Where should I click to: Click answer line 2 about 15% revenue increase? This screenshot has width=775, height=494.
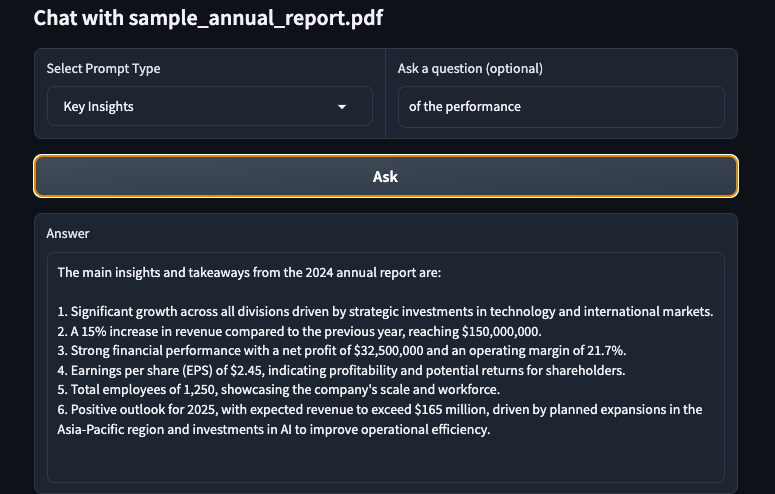[x=300, y=331]
